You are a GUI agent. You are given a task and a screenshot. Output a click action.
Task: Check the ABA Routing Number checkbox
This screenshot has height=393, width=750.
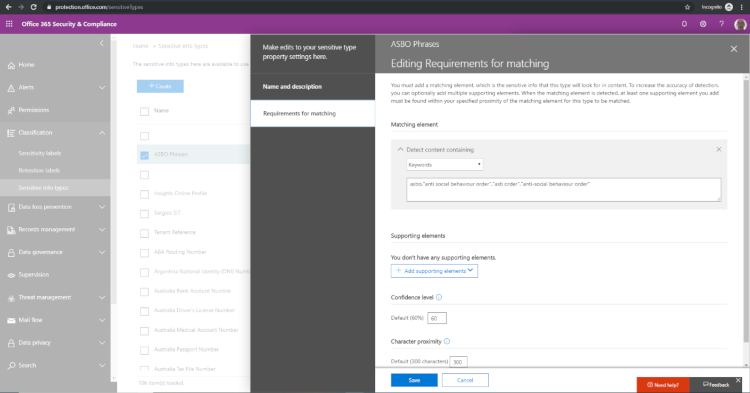[x=144, y=252]
